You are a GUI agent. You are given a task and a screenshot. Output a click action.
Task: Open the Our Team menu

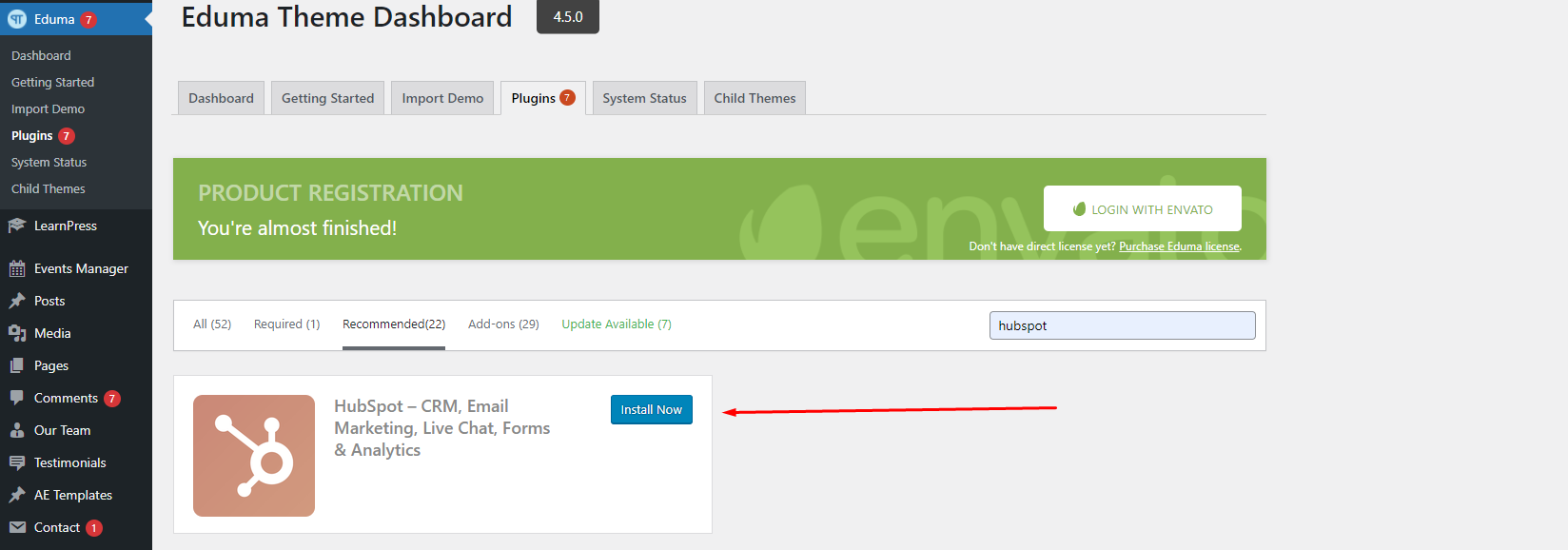click(62, 430)
